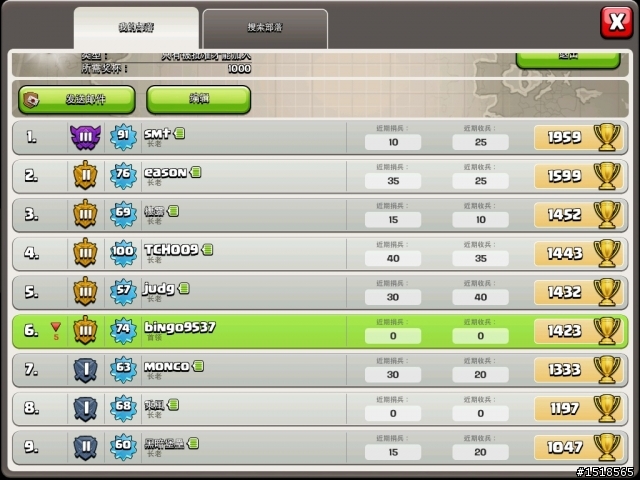Image resolution: width=640 pixels, height=480 pixels.
Task: Click the gold league II badge for eason
Action: coord(85,175)
